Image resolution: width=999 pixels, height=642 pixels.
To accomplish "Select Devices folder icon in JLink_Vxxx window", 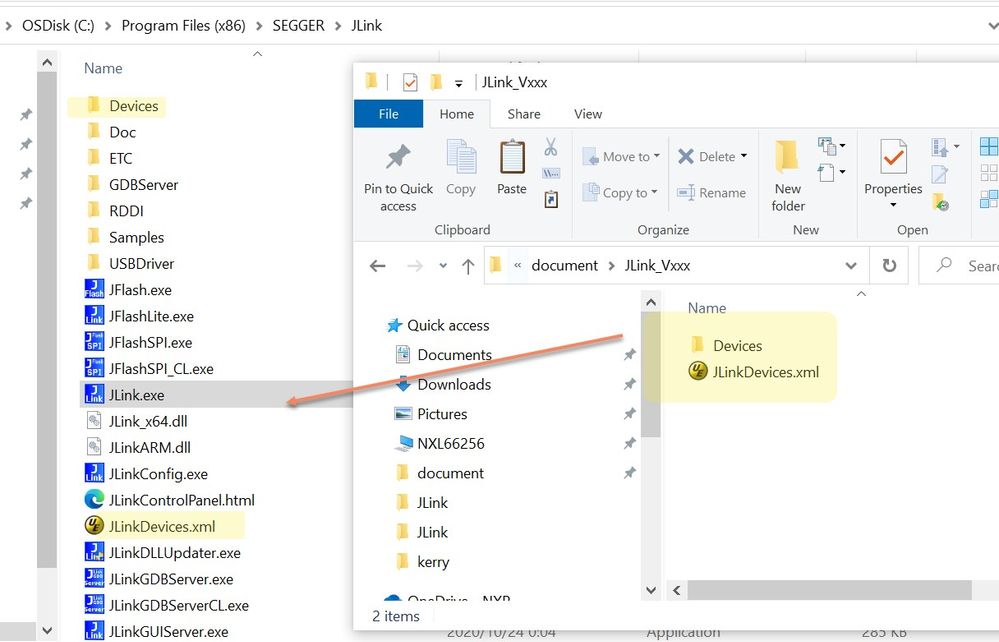I will pyautogui.click(x=698, y=345).
